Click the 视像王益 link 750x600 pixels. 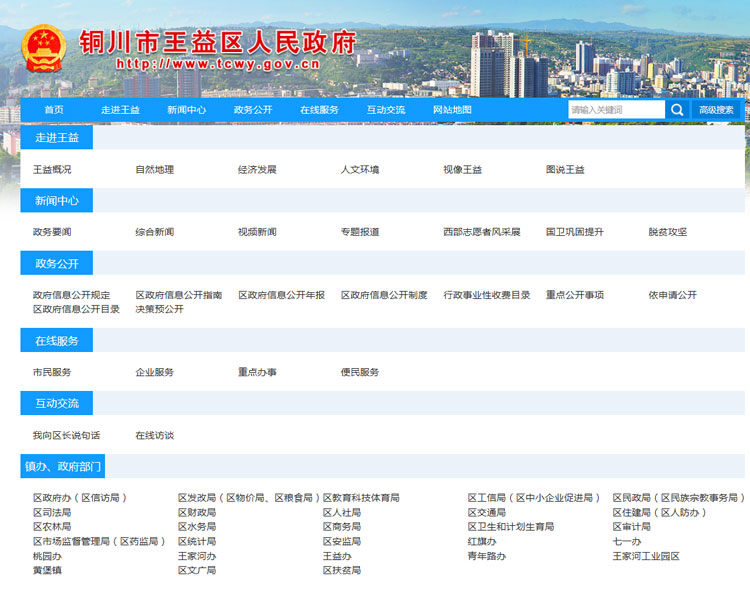[462, 170]
